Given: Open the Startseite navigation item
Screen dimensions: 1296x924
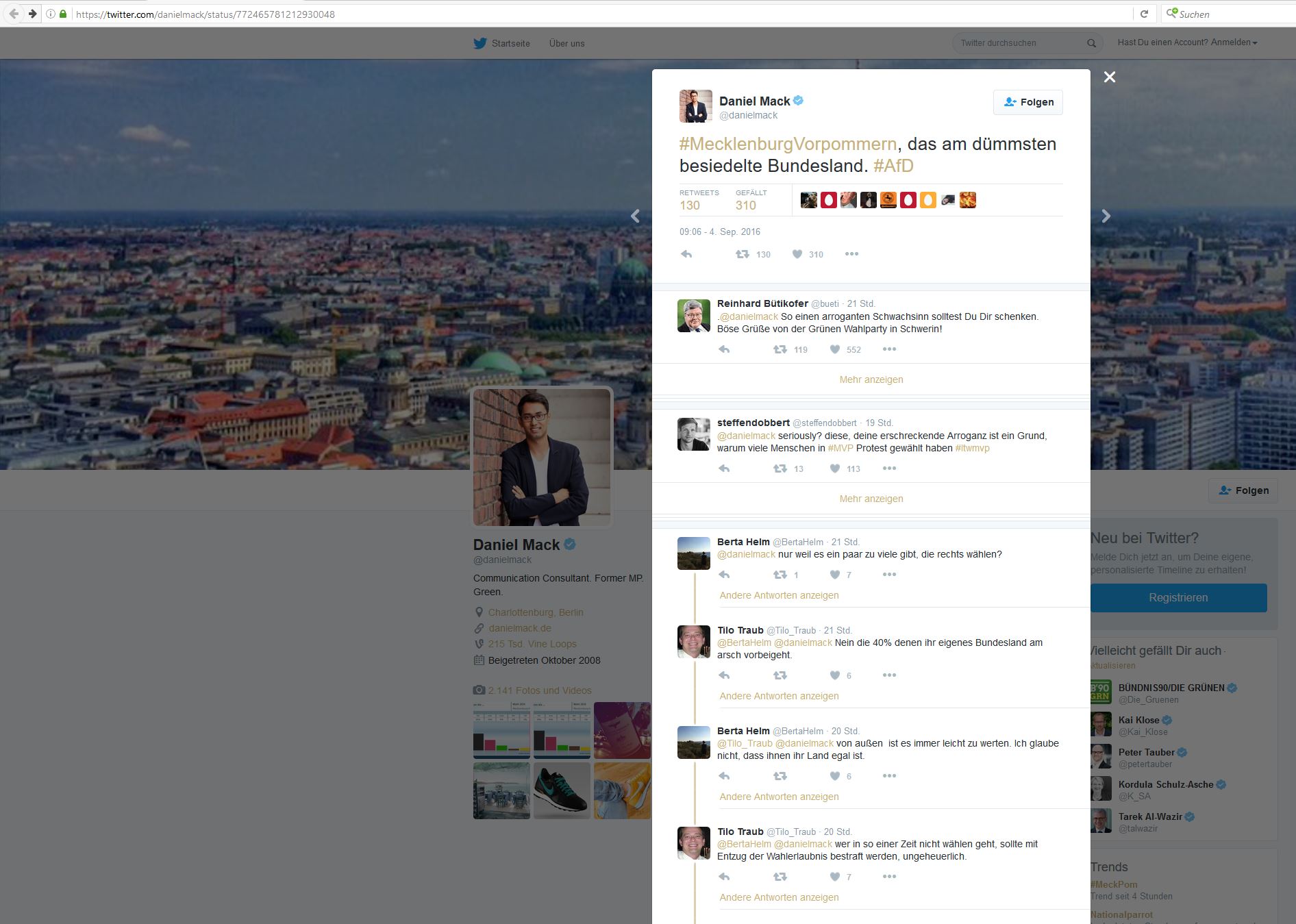Looking at the screenshot, I should click(510, 43).
